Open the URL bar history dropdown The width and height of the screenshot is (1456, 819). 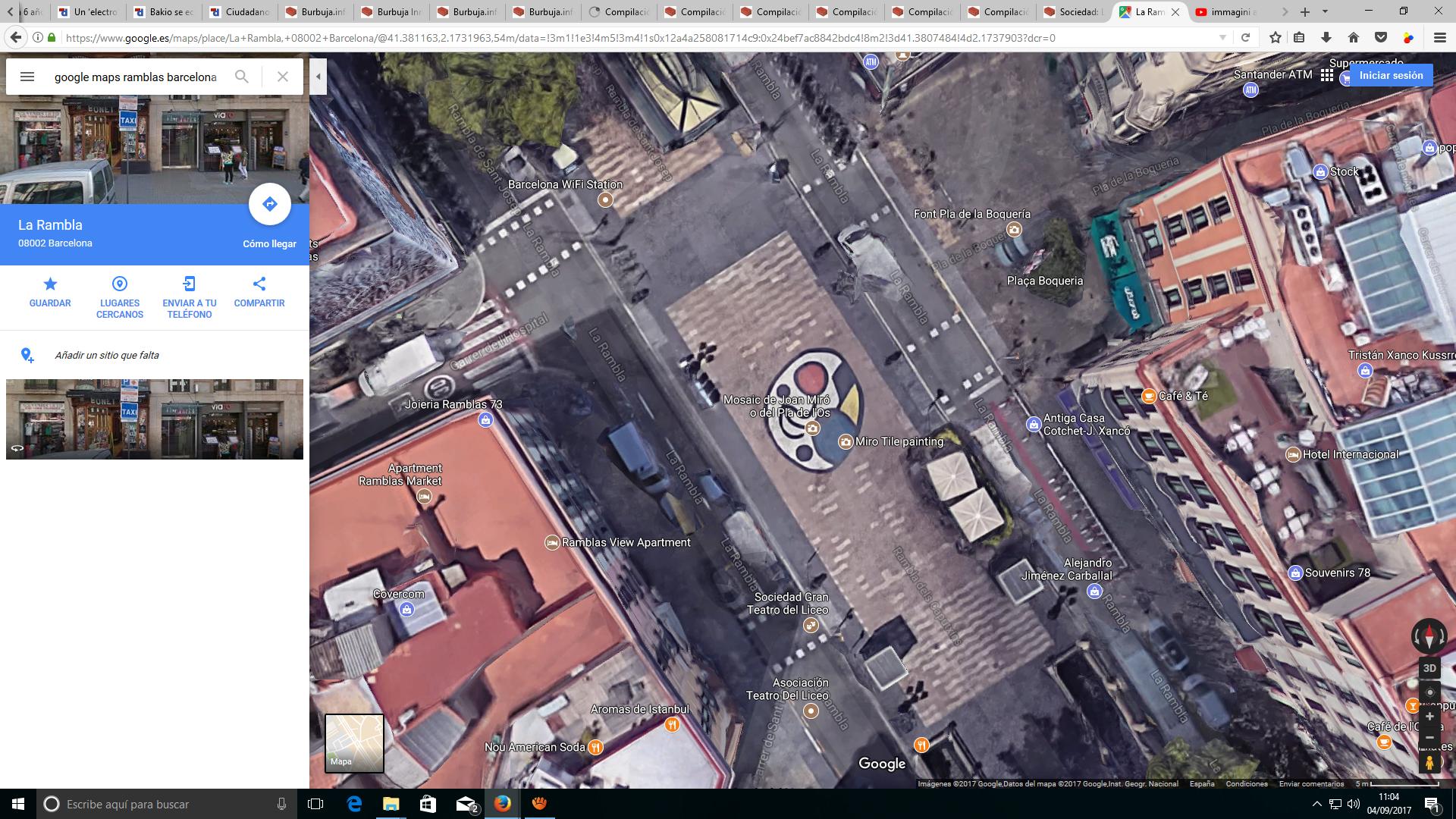pos(1222,38)
